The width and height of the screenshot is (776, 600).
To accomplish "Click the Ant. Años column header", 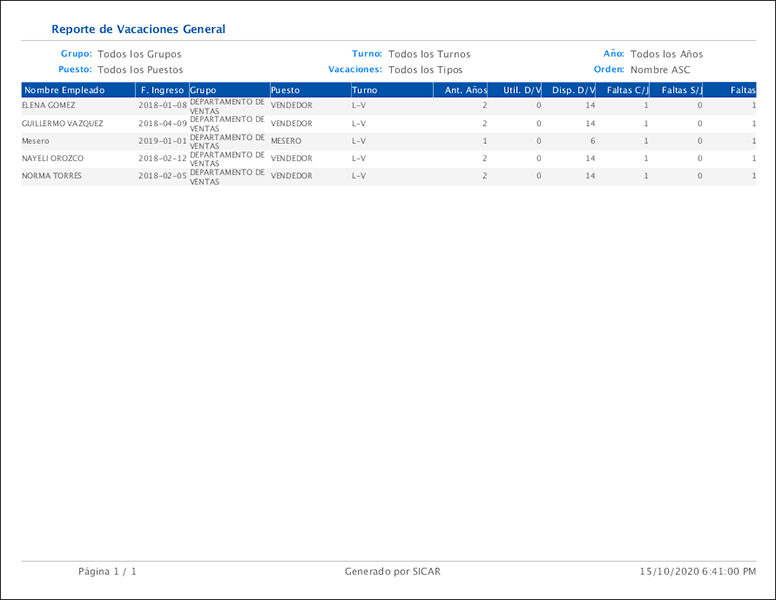I will point(466,90).
